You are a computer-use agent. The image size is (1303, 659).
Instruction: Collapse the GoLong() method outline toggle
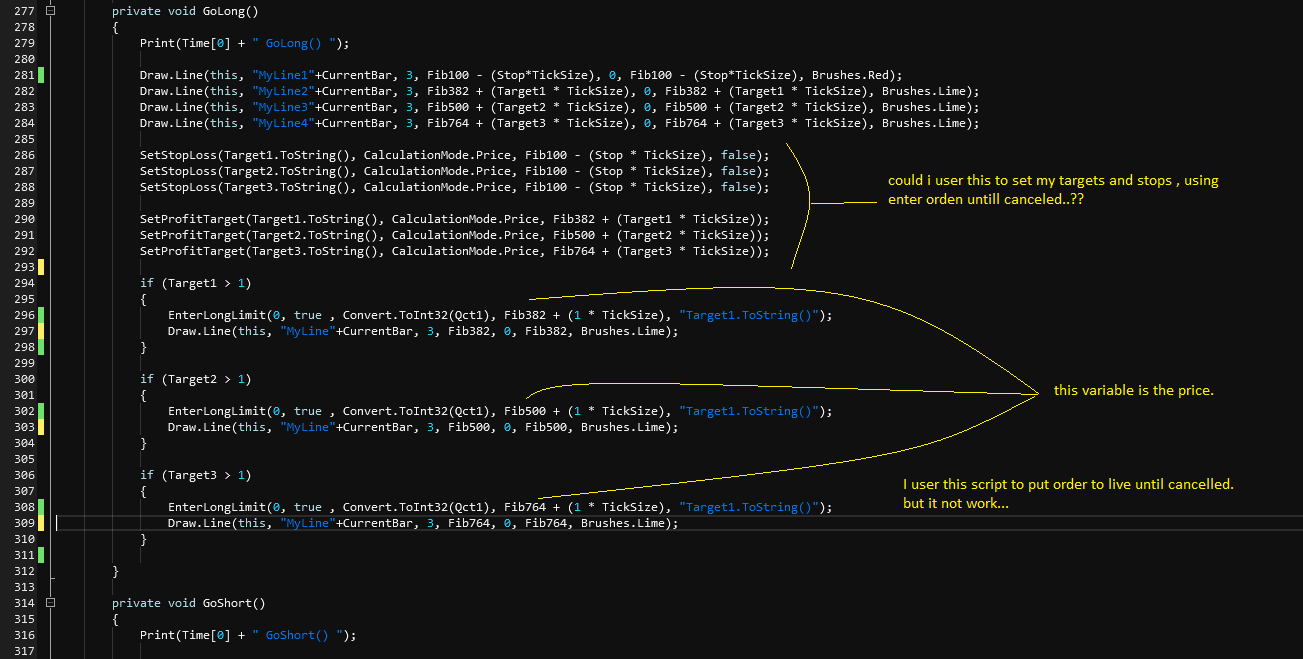[x=51, y=11]
